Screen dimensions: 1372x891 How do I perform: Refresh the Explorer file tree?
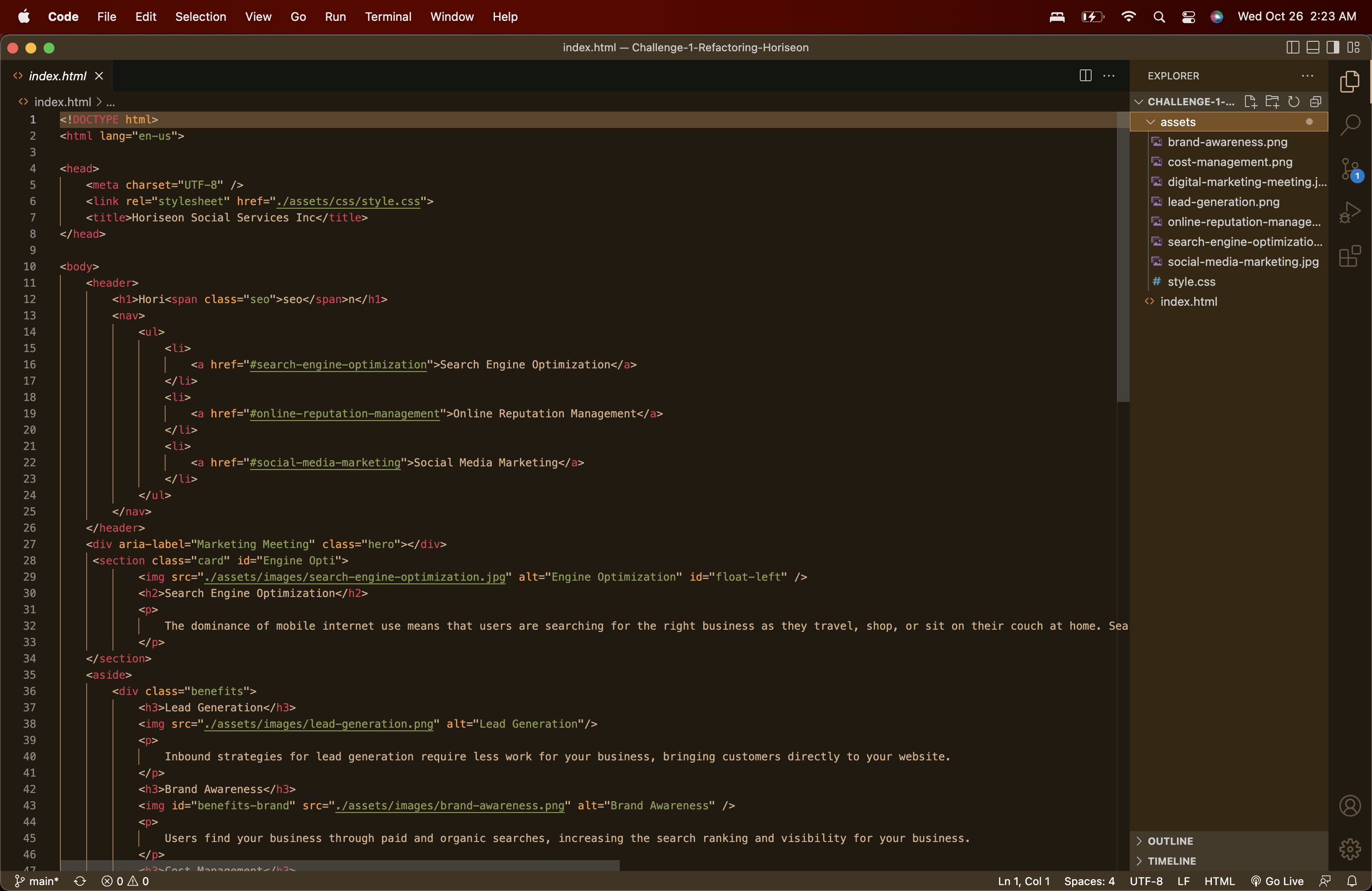point(1294,102)
